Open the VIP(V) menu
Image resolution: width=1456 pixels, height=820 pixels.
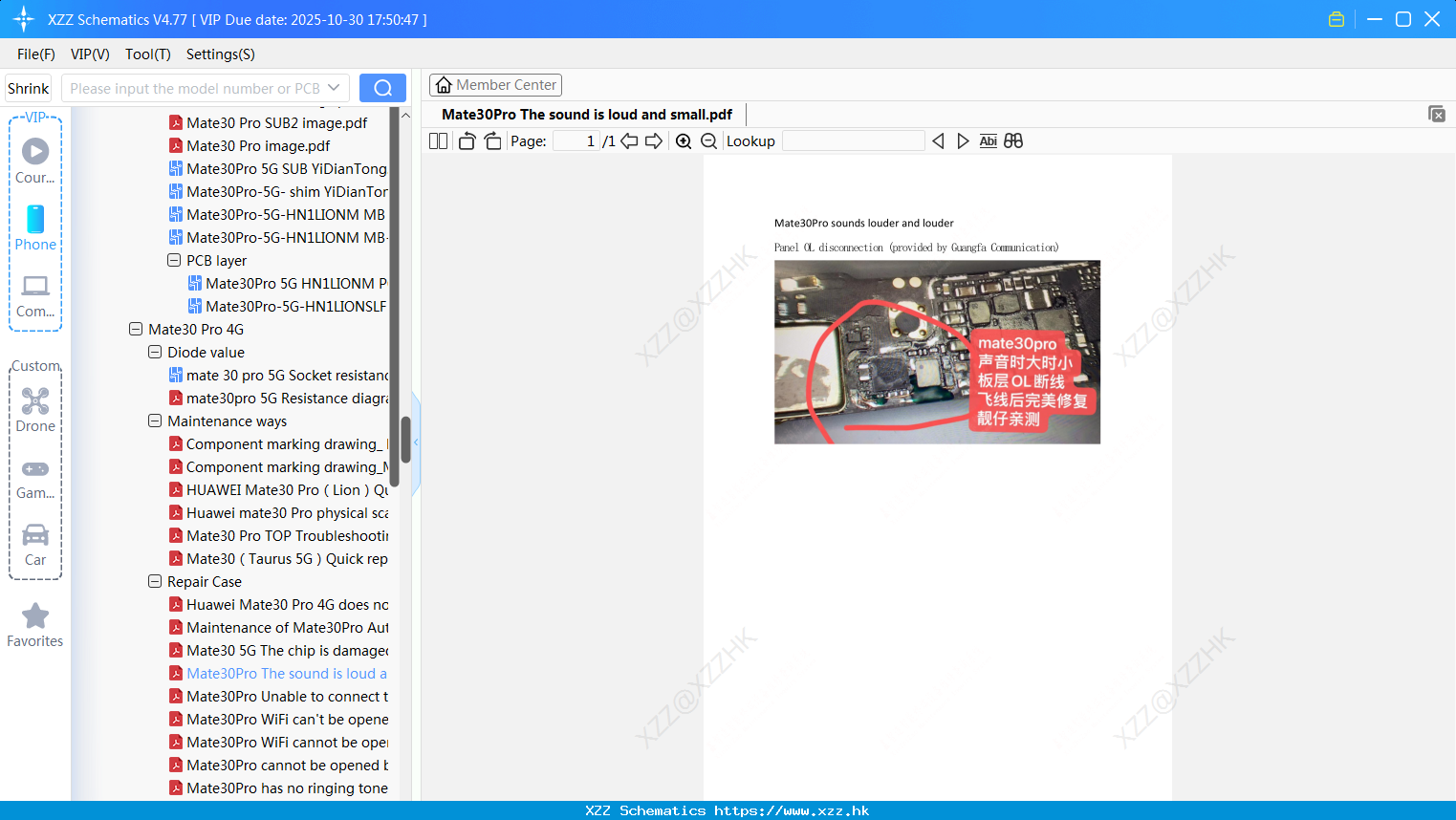click(90, 54)
